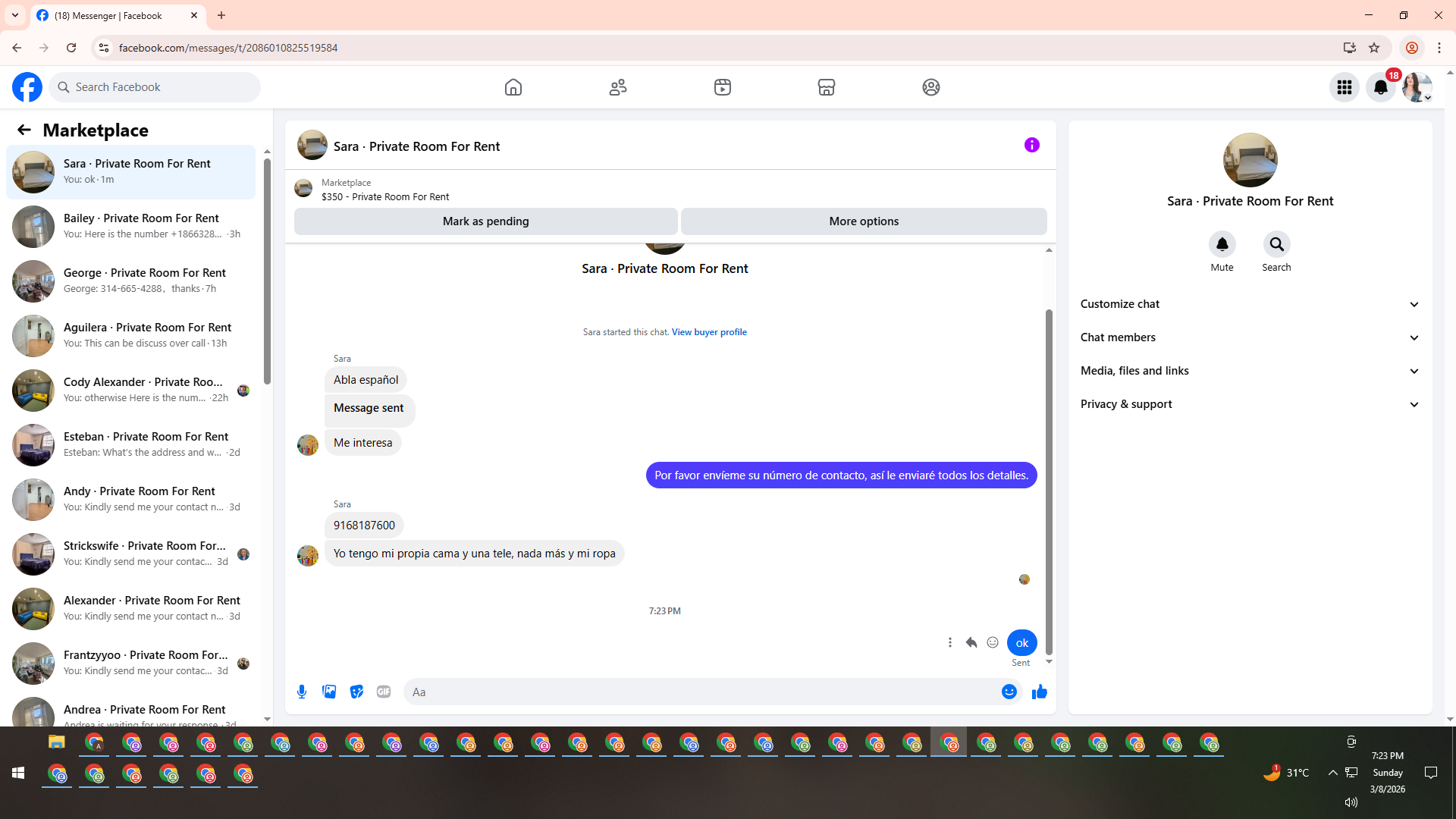This screenshot has height=819, width=1456.
Task: Toggle conversation information panel
Action: [x=1031, y=145]
